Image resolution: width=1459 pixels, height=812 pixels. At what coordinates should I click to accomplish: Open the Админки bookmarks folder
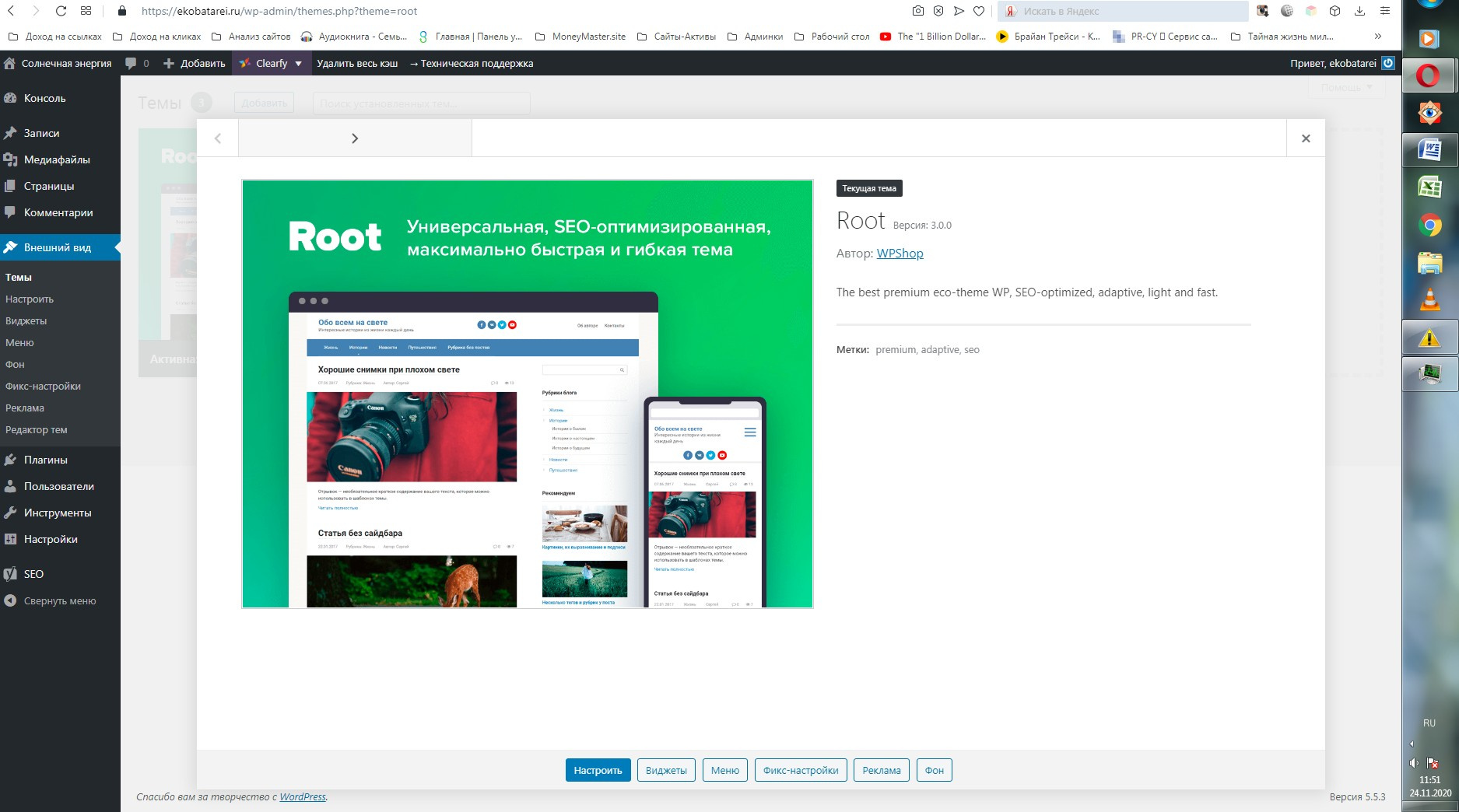756,36
